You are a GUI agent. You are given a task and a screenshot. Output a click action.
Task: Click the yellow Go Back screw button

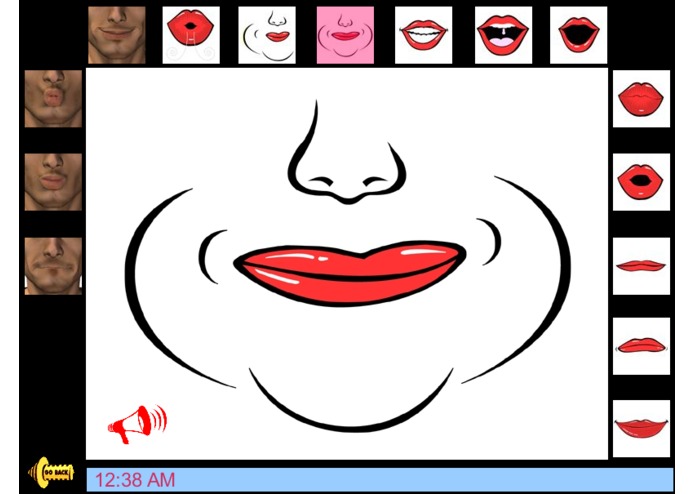click(x=51, y=473)
